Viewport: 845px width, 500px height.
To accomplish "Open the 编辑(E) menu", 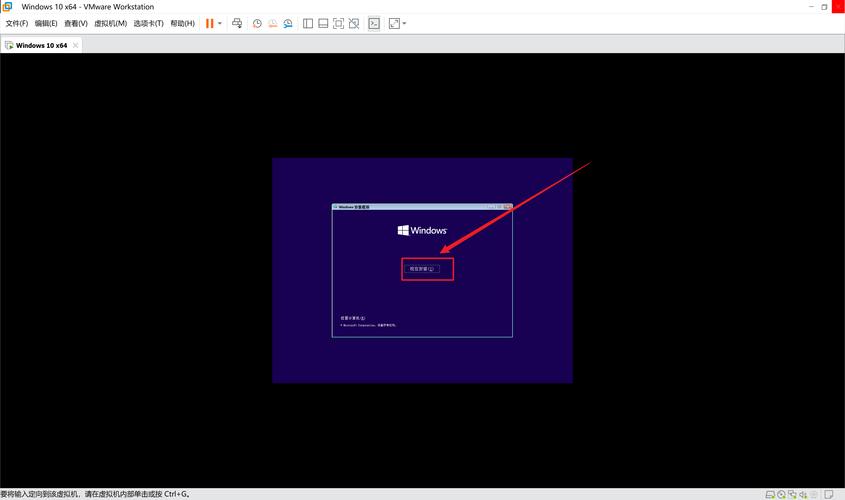I will [x=46, y=24].
